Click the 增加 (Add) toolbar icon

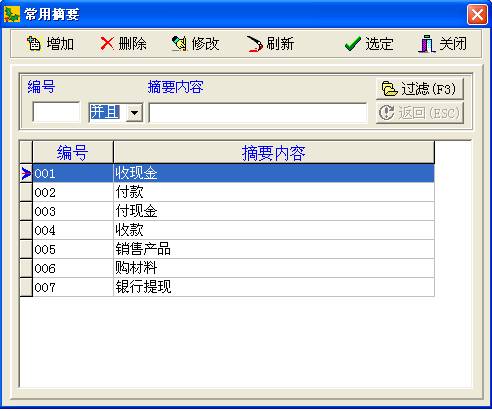34,44
